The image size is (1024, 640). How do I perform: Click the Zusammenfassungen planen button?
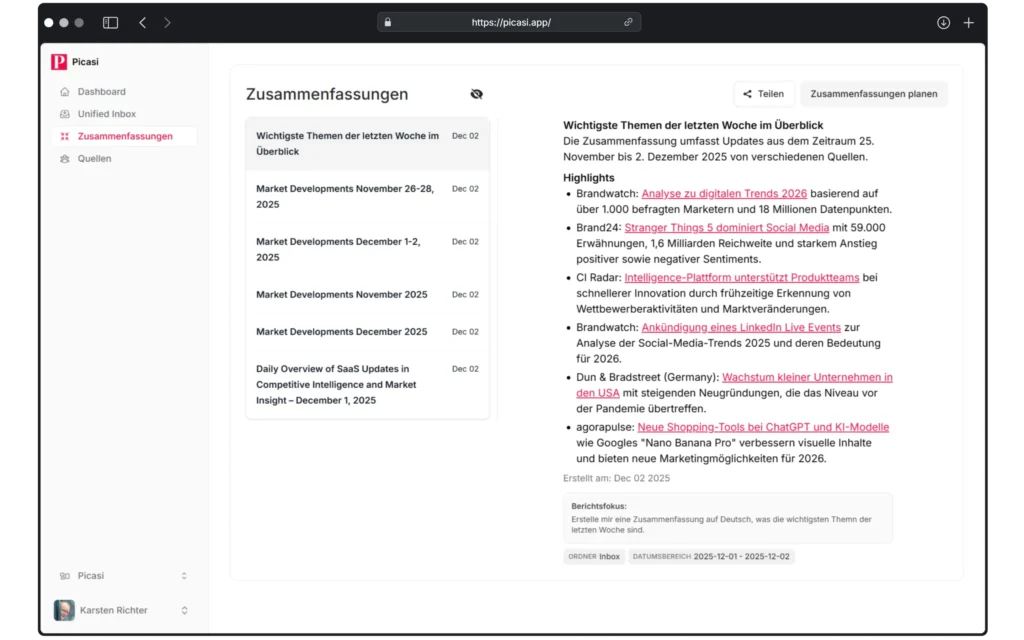point(874,93)
